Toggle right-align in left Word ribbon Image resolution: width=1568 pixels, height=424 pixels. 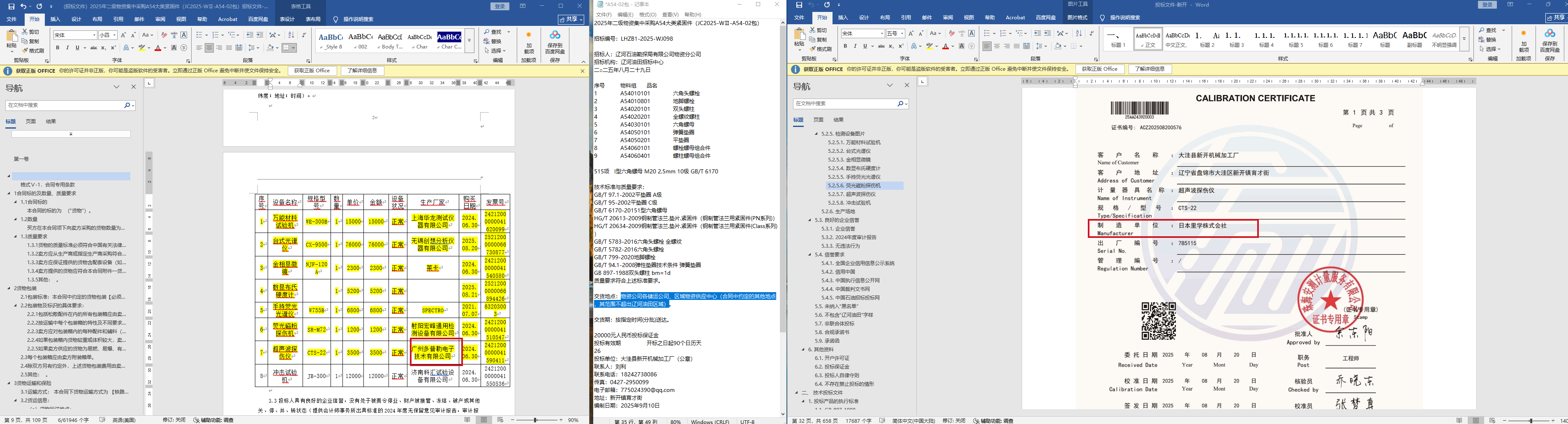[x=219, y=47]
